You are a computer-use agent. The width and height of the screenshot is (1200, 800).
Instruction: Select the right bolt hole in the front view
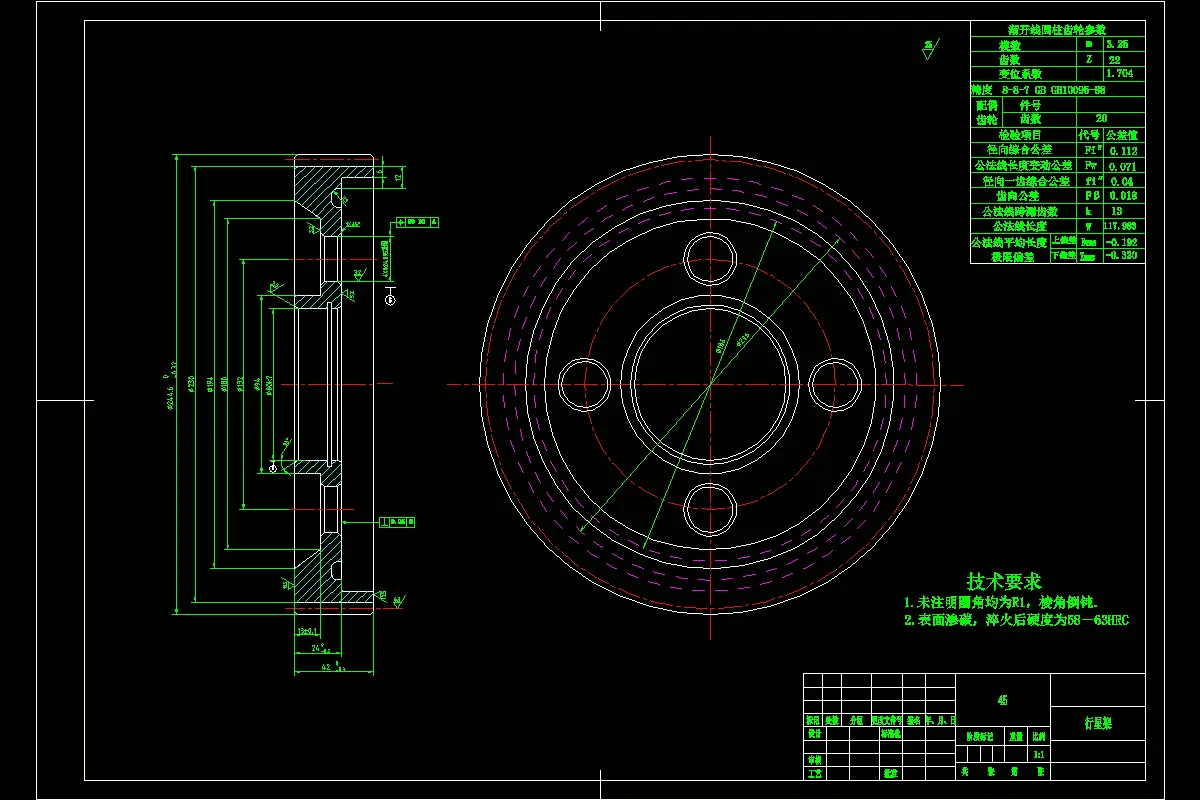coord(836,384)
